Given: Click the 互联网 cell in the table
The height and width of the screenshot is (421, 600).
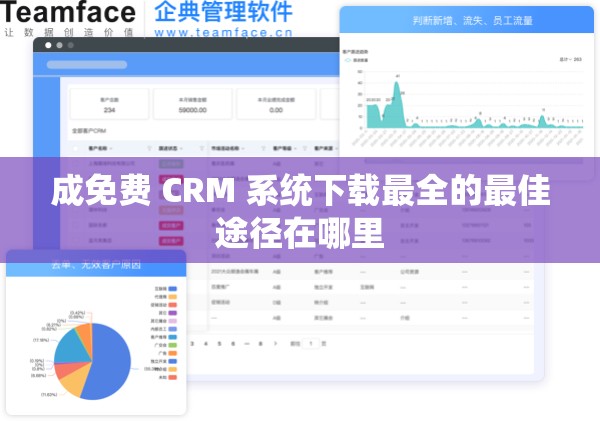Looking at the screenshot, I should 367,287.
